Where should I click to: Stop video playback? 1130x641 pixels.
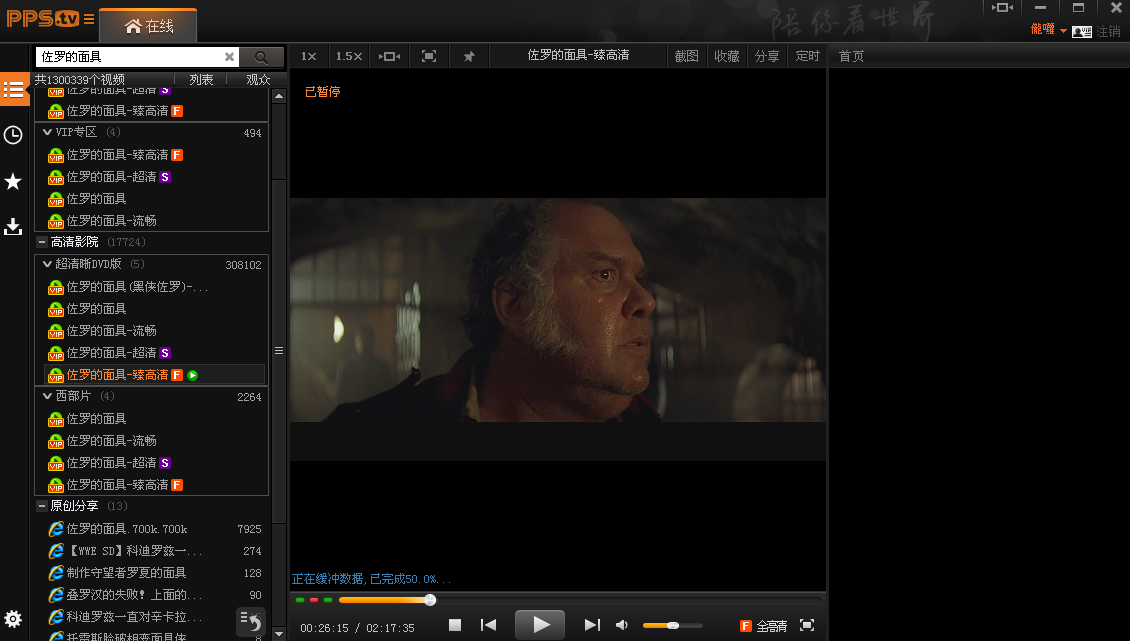(x=455, y=625)
